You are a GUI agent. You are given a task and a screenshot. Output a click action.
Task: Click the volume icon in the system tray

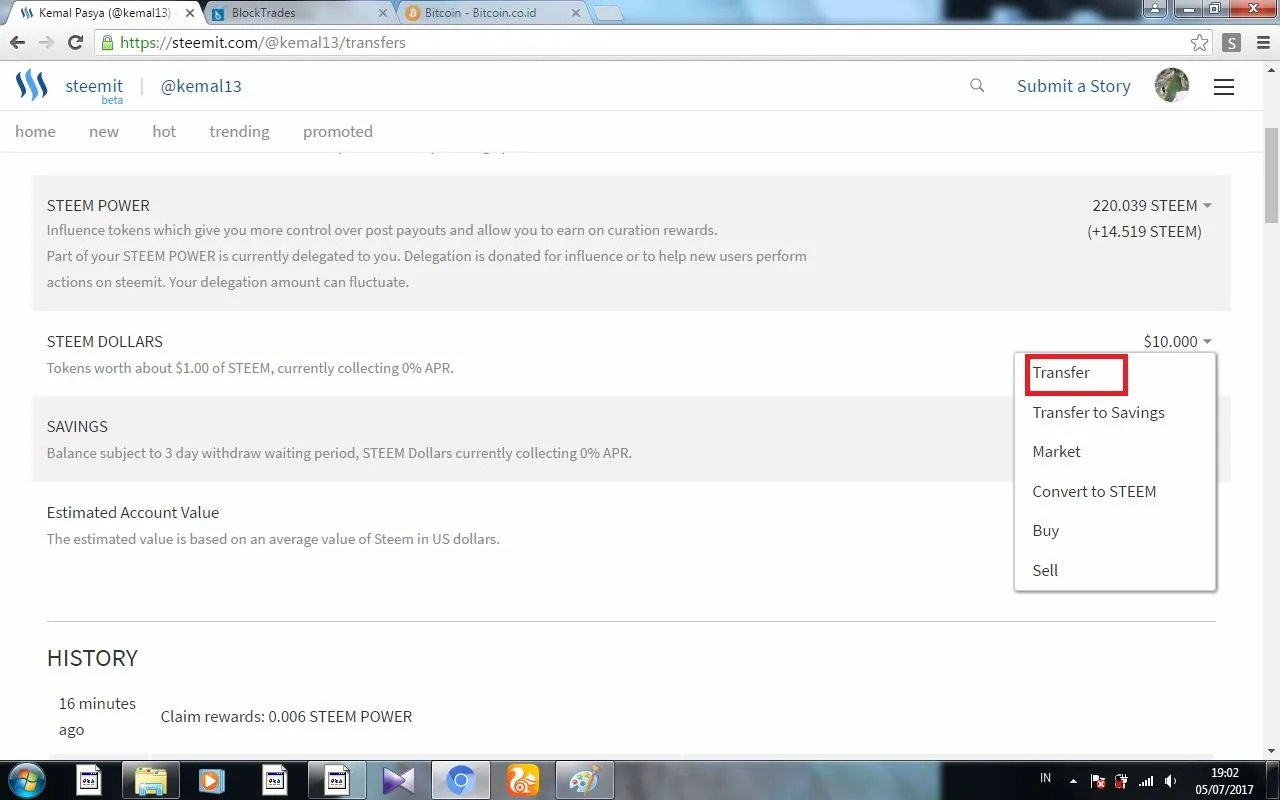pos(1171,781)
